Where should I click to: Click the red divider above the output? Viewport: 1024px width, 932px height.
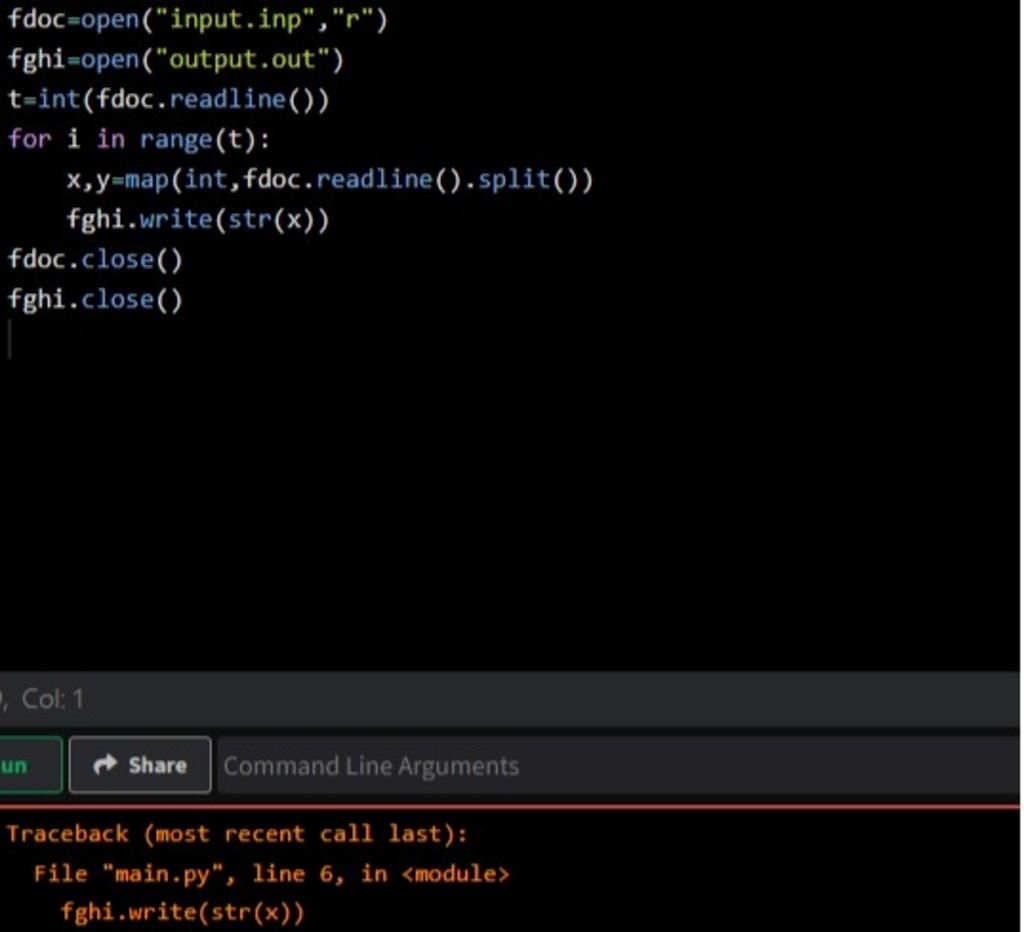510,805
